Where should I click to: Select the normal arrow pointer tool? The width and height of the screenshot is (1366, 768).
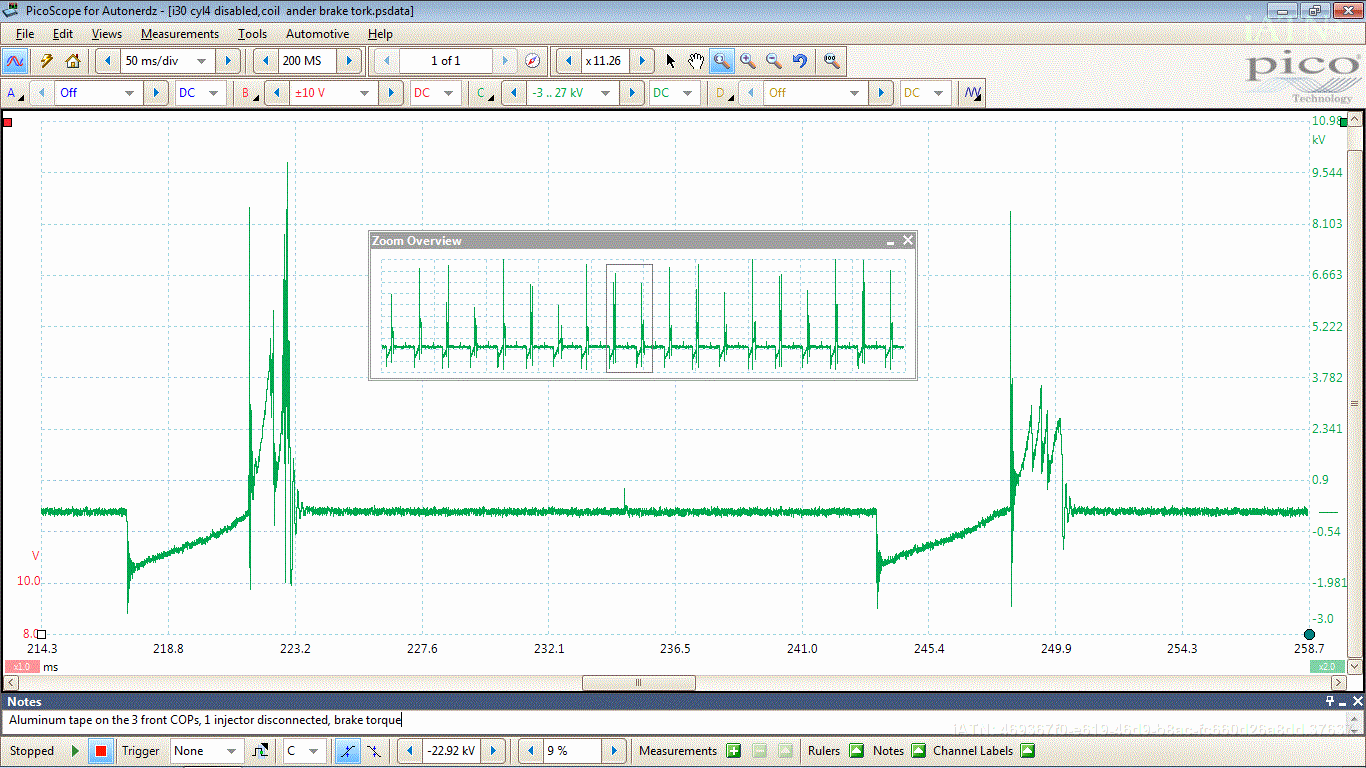[x=670, y=61]
